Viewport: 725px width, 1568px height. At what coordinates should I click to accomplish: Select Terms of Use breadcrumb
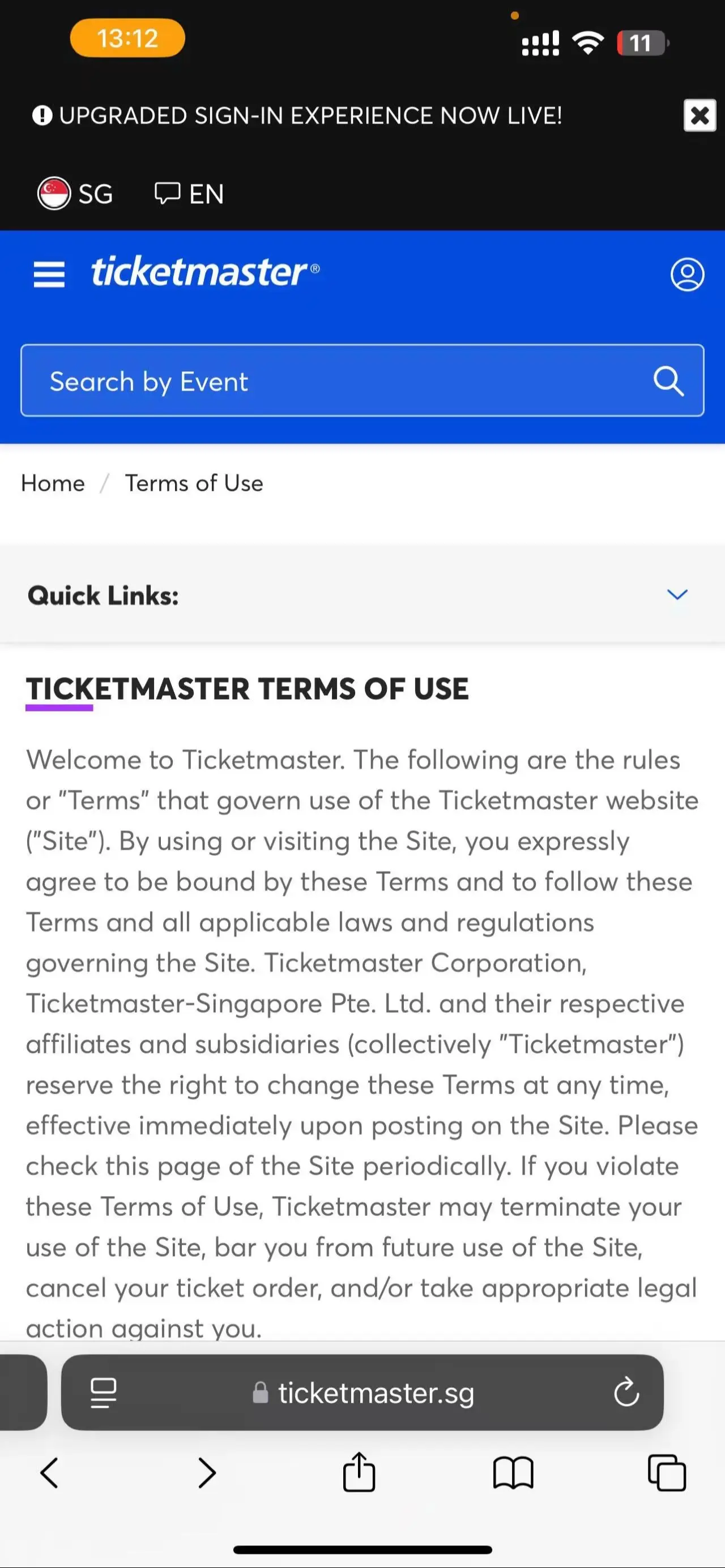pos(194,483)
